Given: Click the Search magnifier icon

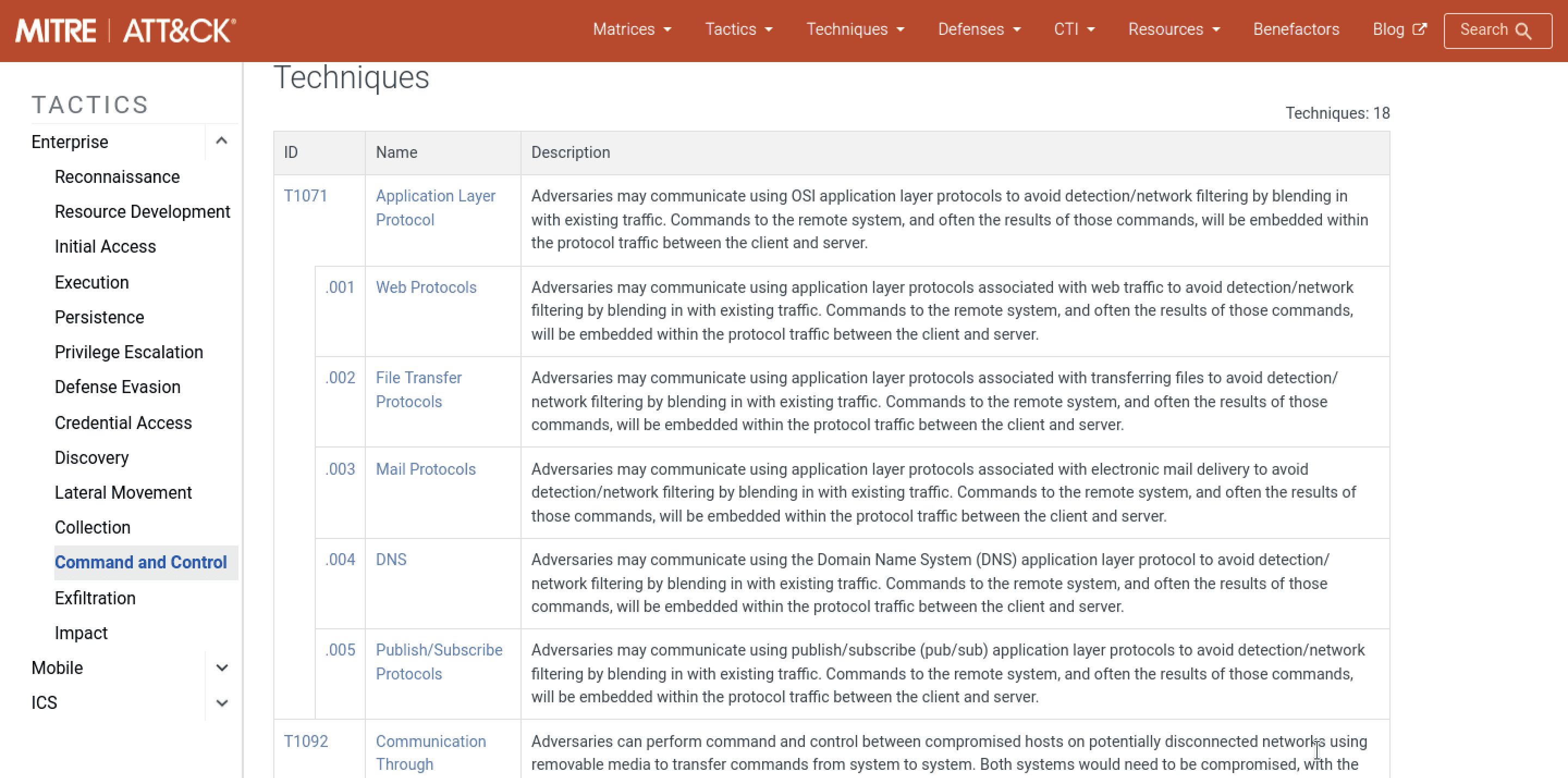Looking at the screenshot, I should pos(1523,30).
